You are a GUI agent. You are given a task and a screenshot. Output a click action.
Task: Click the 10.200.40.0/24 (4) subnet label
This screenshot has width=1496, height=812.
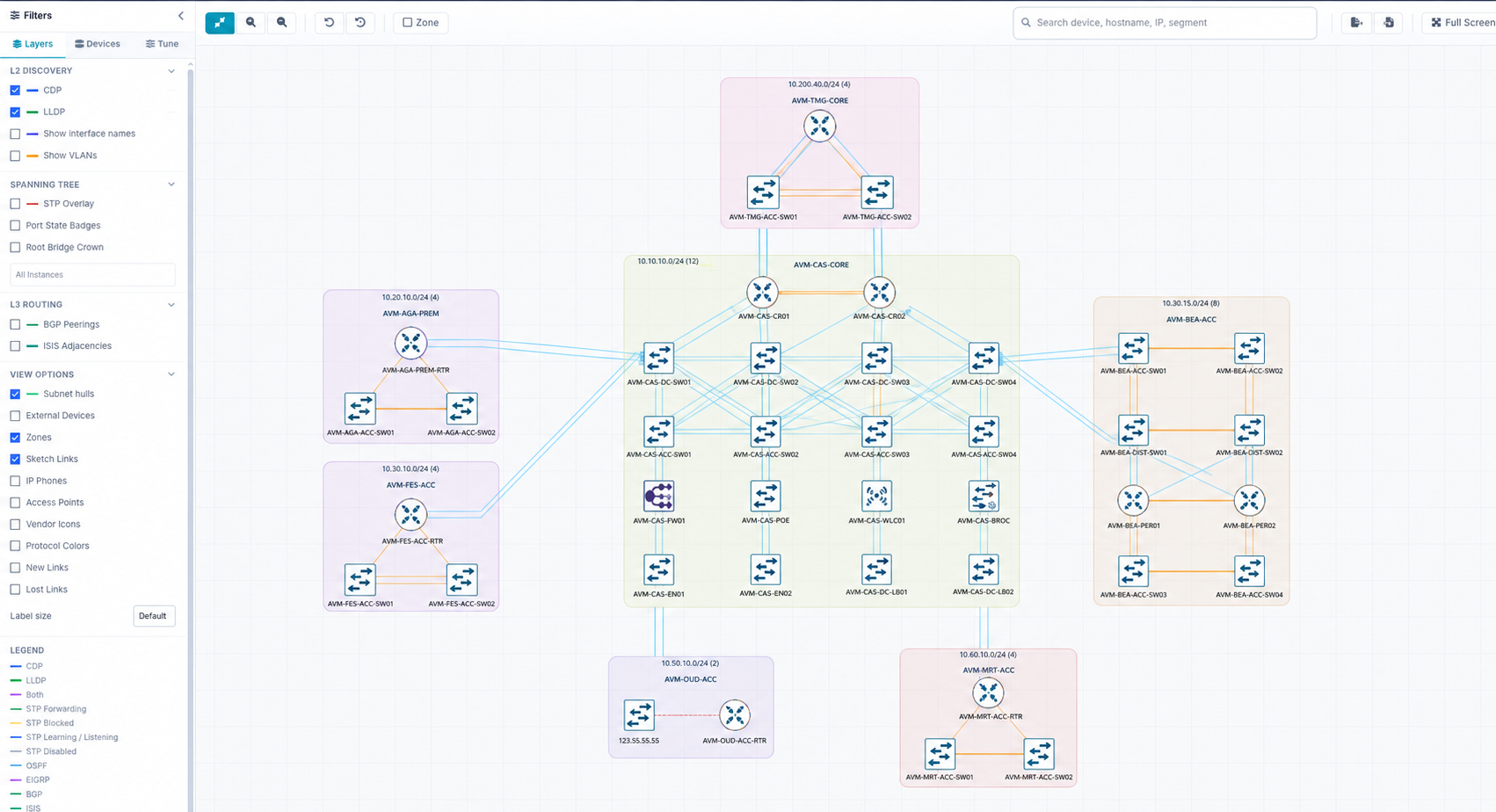click(x=819, y=84)
